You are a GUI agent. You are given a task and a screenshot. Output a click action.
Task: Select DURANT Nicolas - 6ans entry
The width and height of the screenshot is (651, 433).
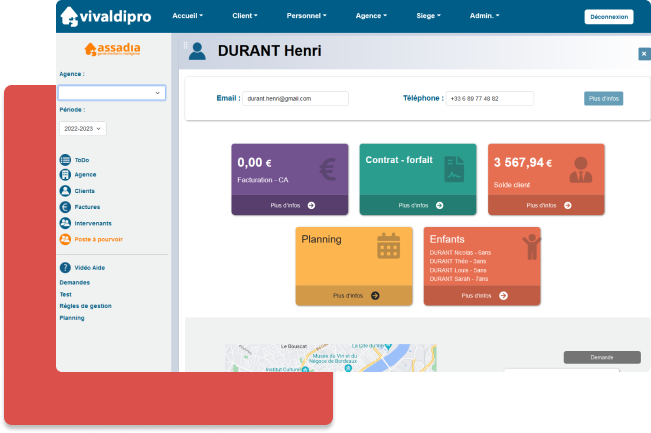(460, 253)
